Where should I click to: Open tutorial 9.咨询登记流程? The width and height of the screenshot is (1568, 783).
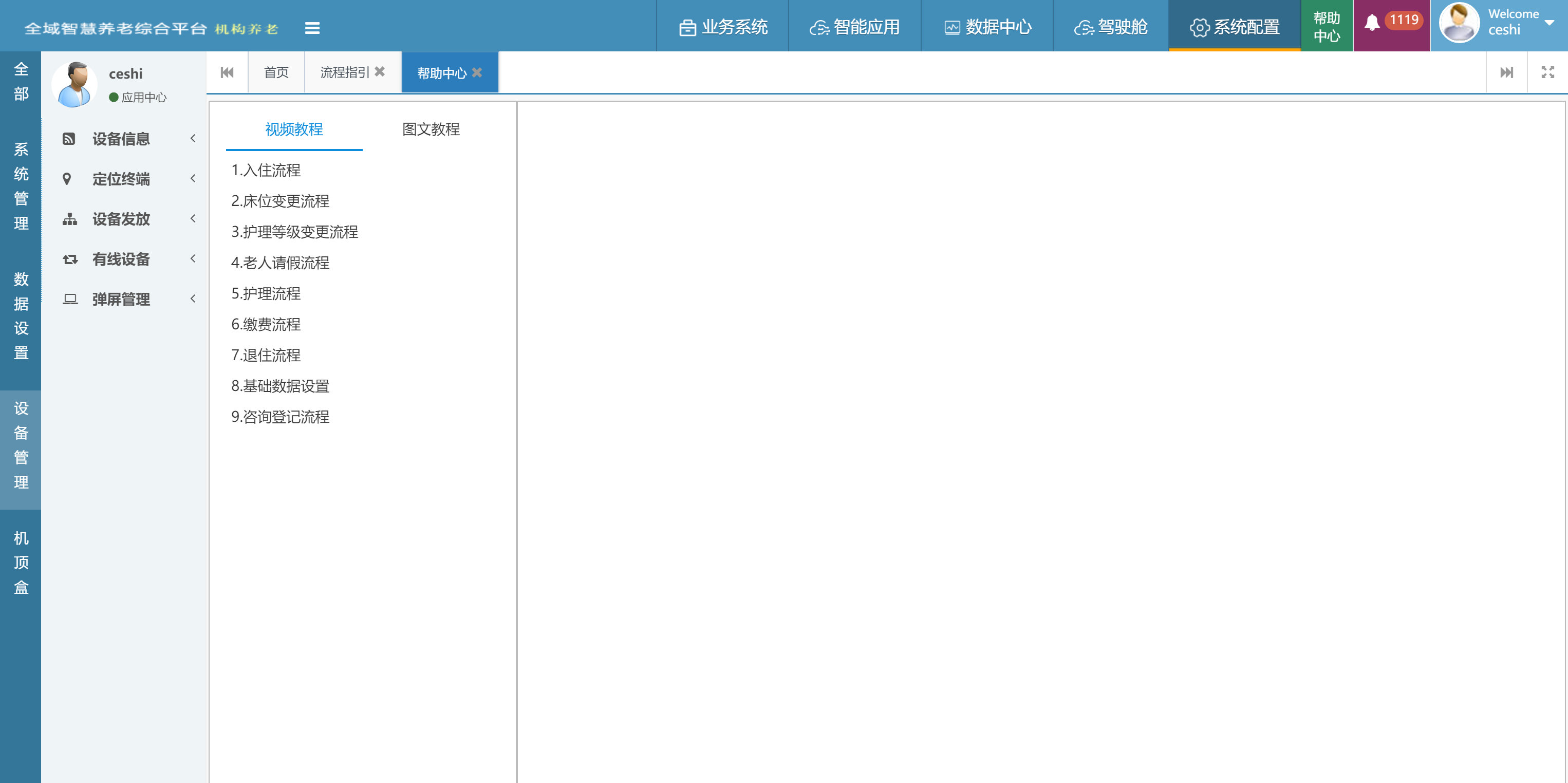pyautogui.click(x=280, y=417)
